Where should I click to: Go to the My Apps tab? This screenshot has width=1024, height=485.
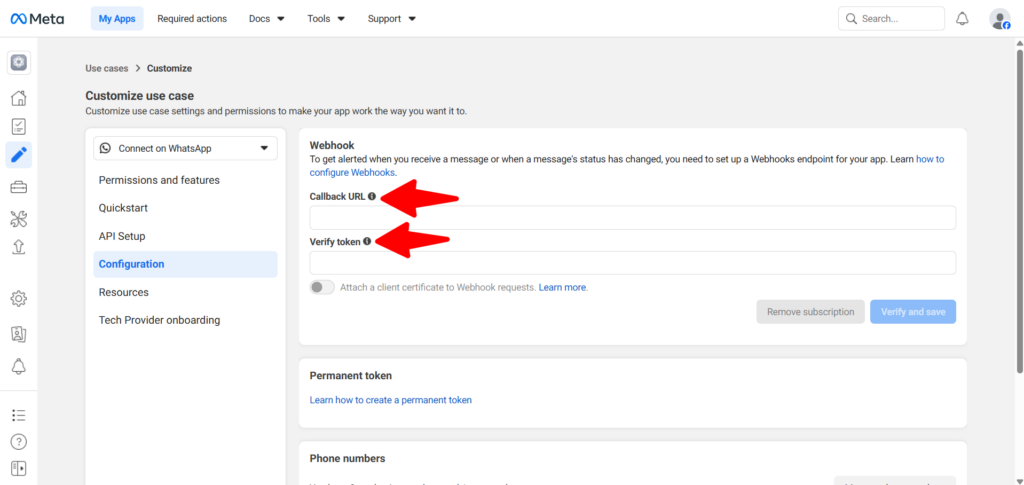click(117, 19)
